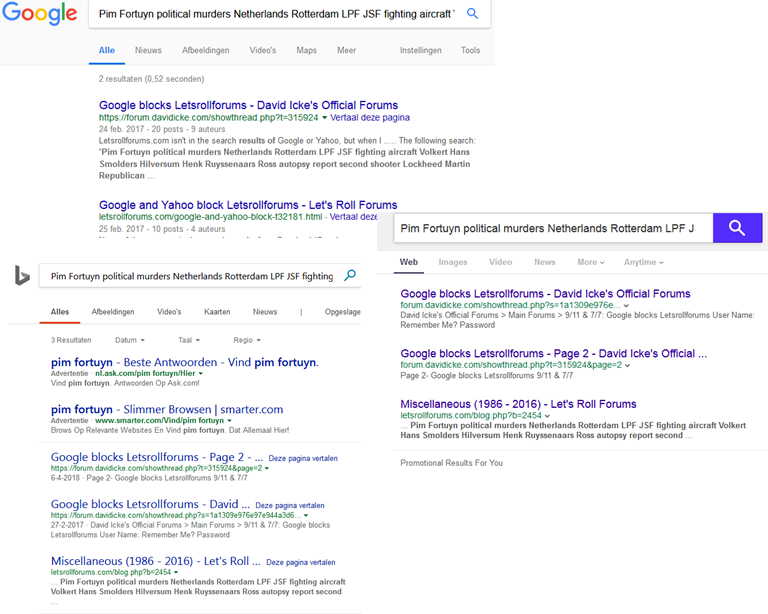Expand arrow beside www.smarter.com ad URL
768x614 pixels.
coord(229,421)
